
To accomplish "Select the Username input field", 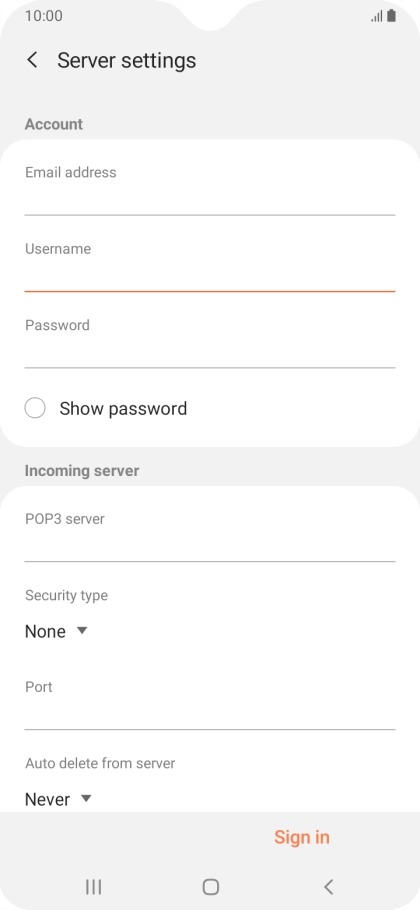I will click(210, 265).
